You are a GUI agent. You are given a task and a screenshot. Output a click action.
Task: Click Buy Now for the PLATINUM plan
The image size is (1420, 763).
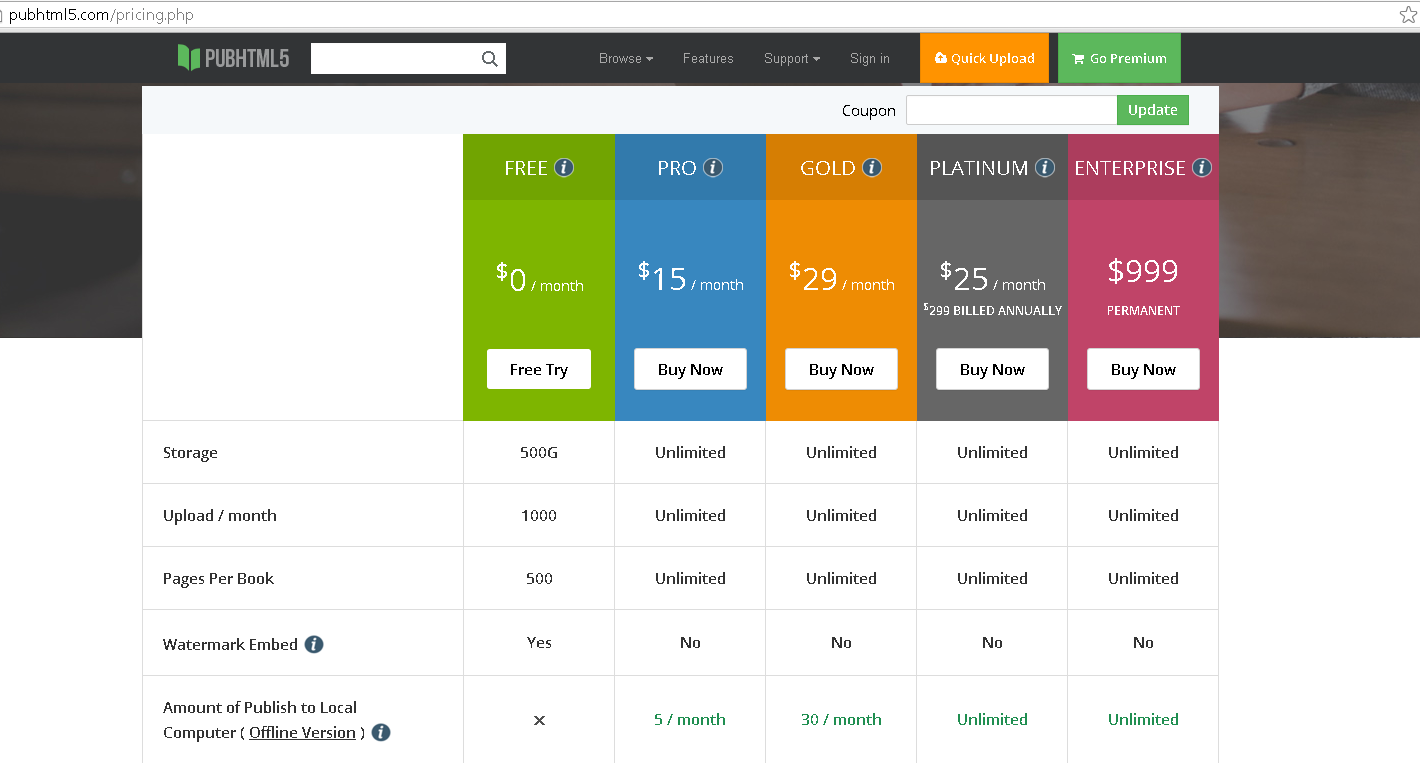(x=992, y=369)
